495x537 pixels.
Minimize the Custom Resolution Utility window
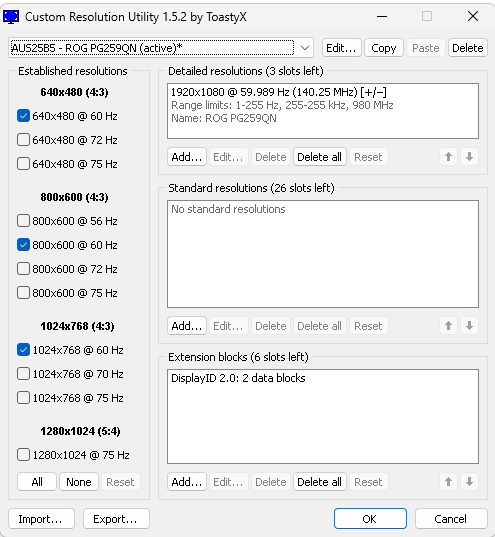click(382, 16)
